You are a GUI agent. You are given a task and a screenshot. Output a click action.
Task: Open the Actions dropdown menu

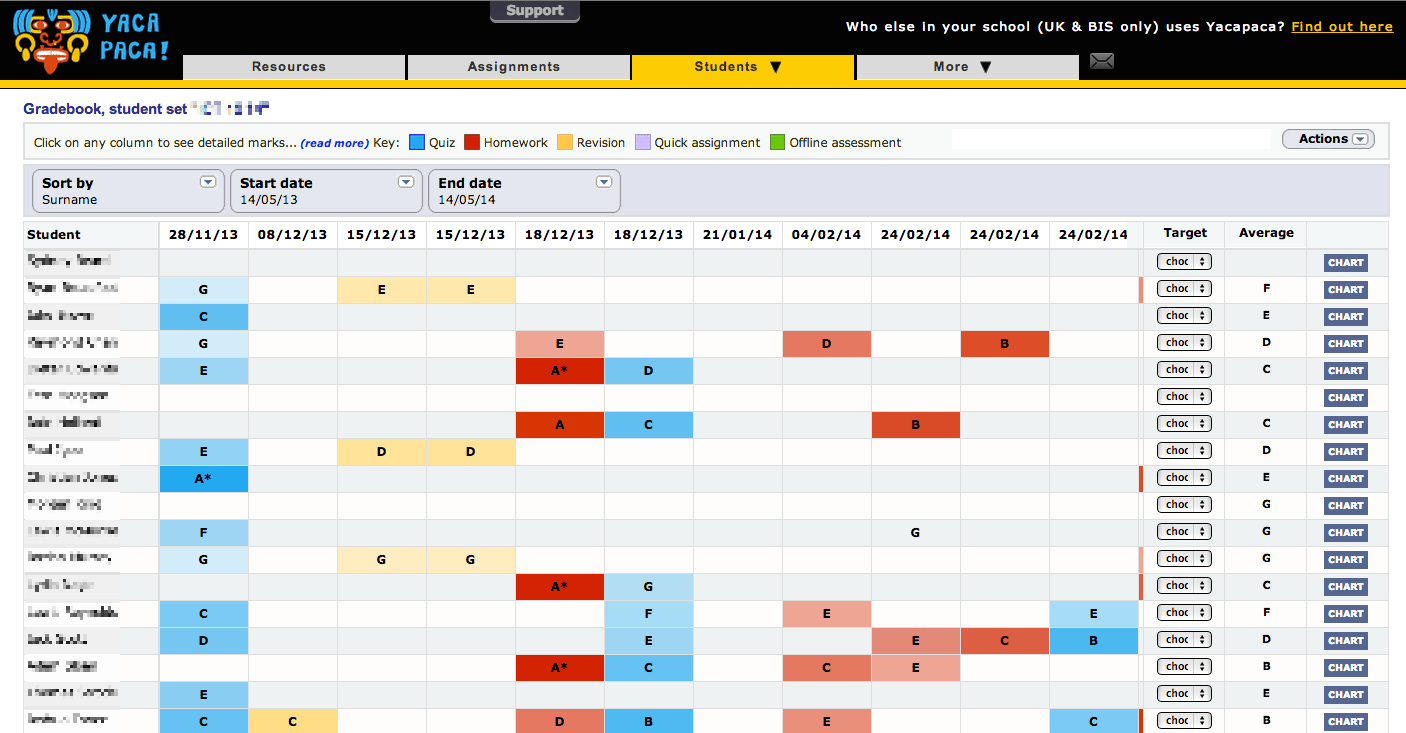point(1328,138)
